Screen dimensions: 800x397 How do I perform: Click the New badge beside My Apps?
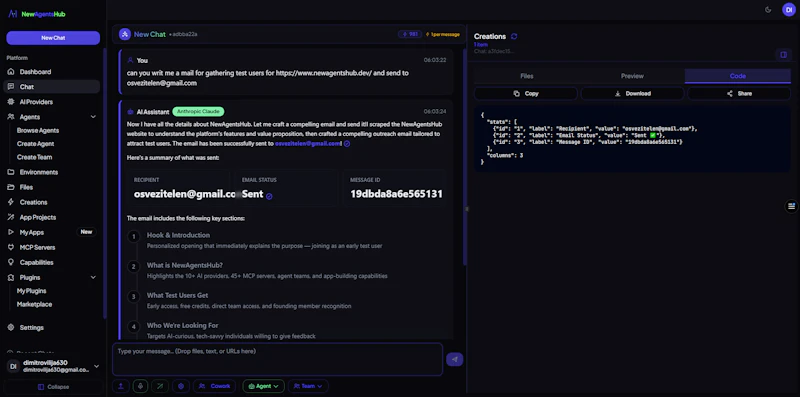pyautogui.click(x=86, y=232)
